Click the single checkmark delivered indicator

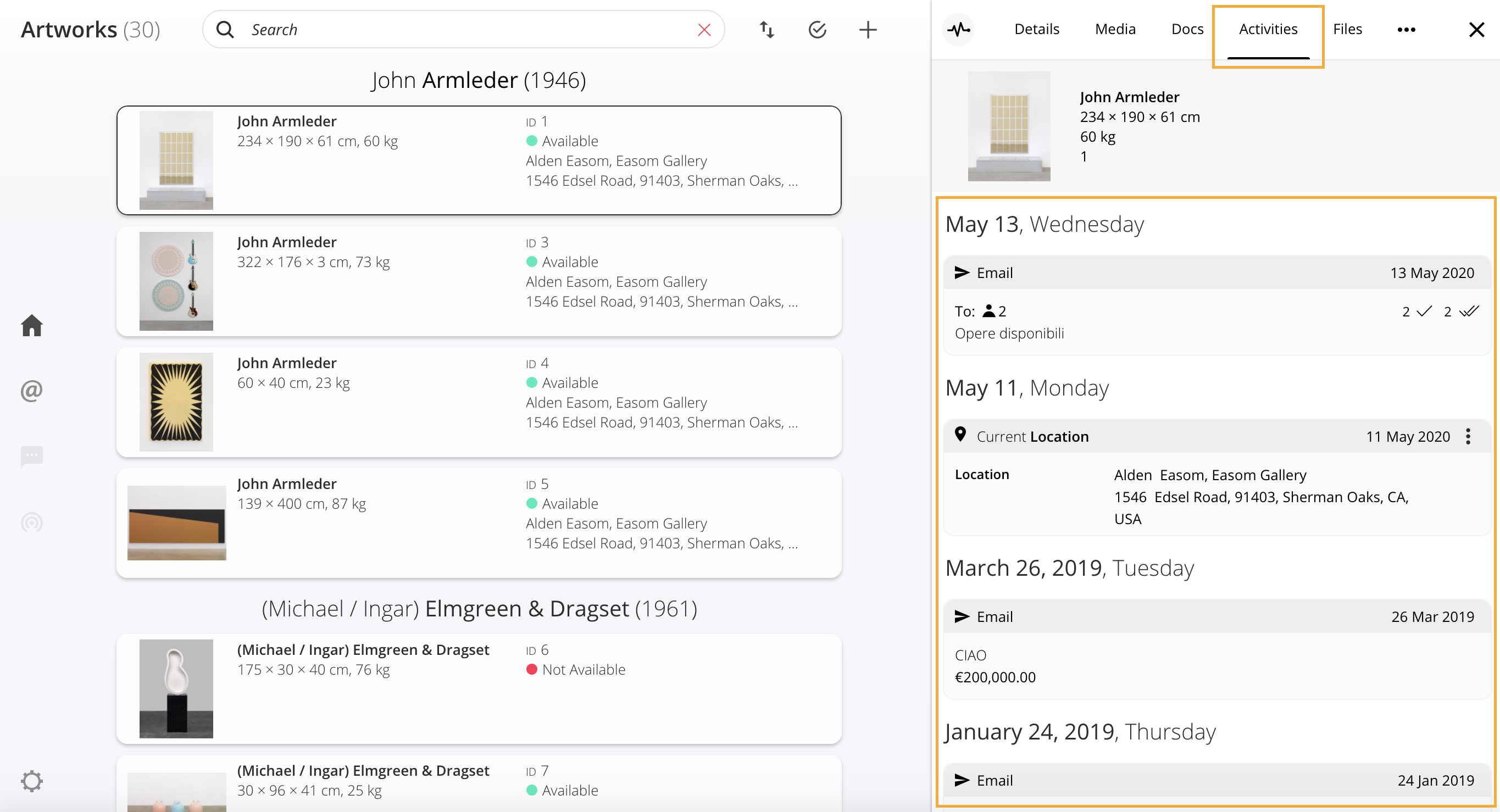[x=1424, y=312]
